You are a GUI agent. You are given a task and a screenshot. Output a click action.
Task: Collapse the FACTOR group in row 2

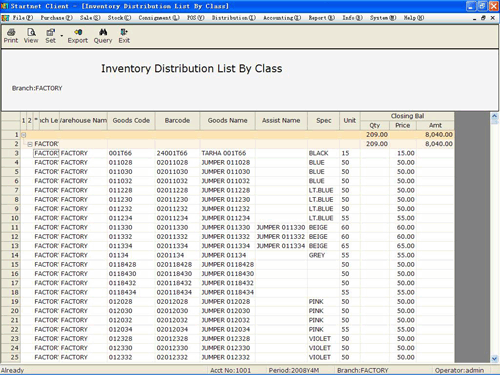tap(30, 144)
